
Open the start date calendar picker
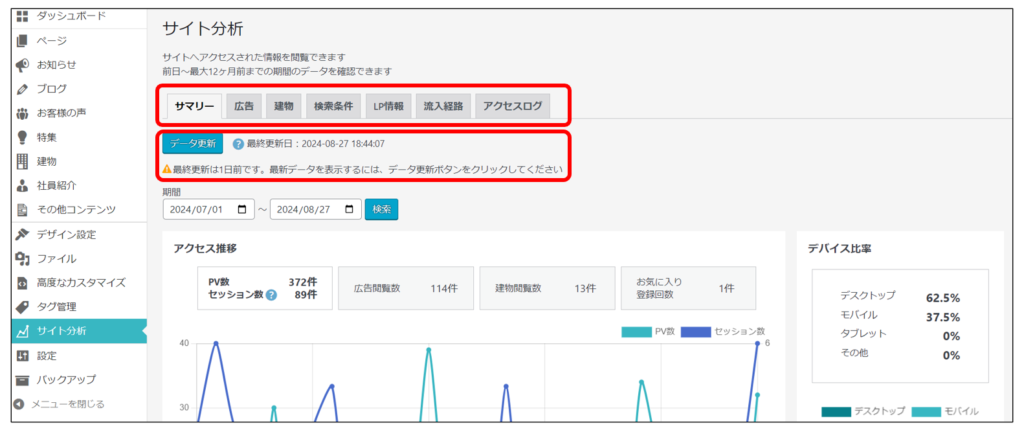[x=241, y=210]
